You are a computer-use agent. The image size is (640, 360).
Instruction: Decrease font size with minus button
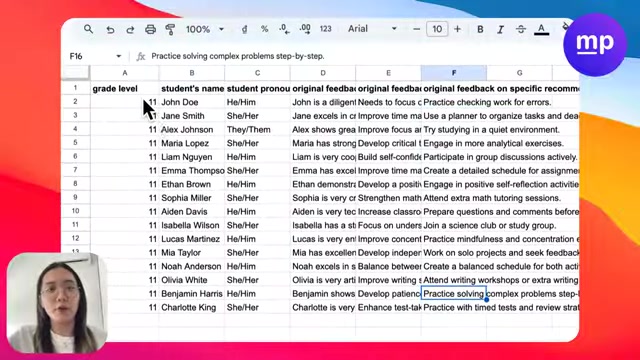416,29
